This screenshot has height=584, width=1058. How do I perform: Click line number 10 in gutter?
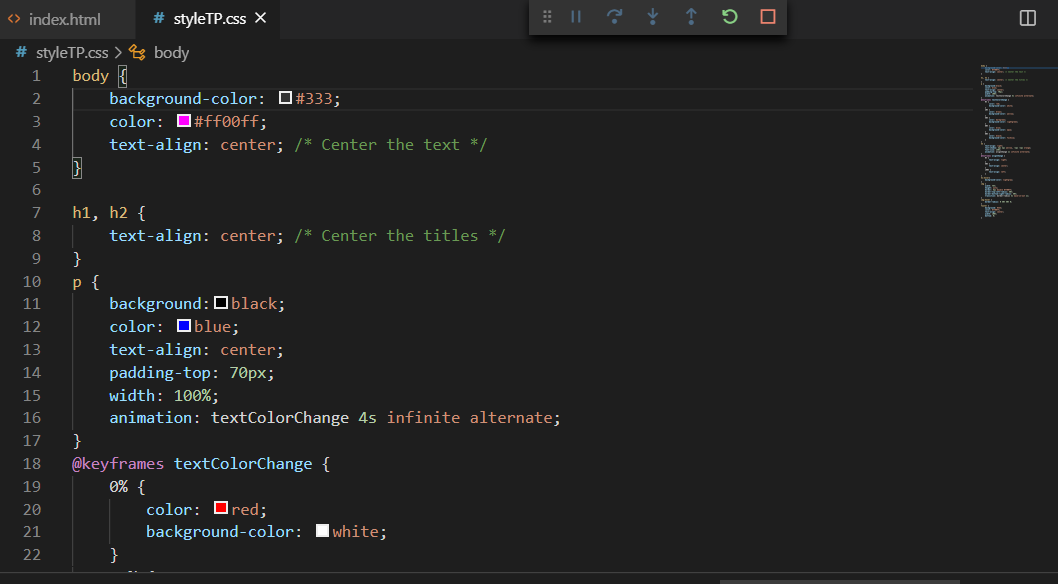(x=32, y=281)
